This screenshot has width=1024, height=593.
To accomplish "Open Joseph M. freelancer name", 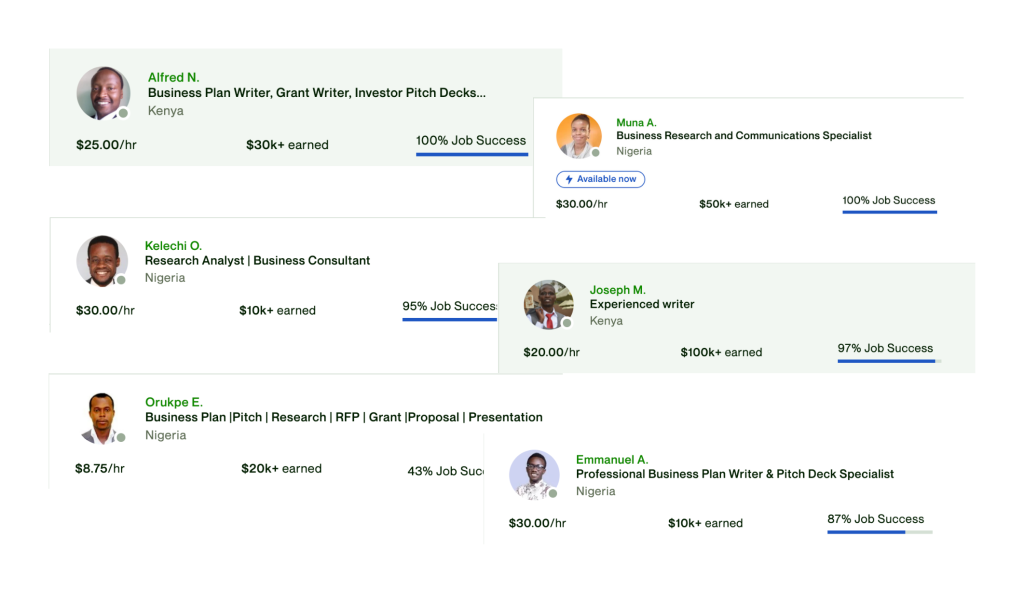I will coord(617,290).
